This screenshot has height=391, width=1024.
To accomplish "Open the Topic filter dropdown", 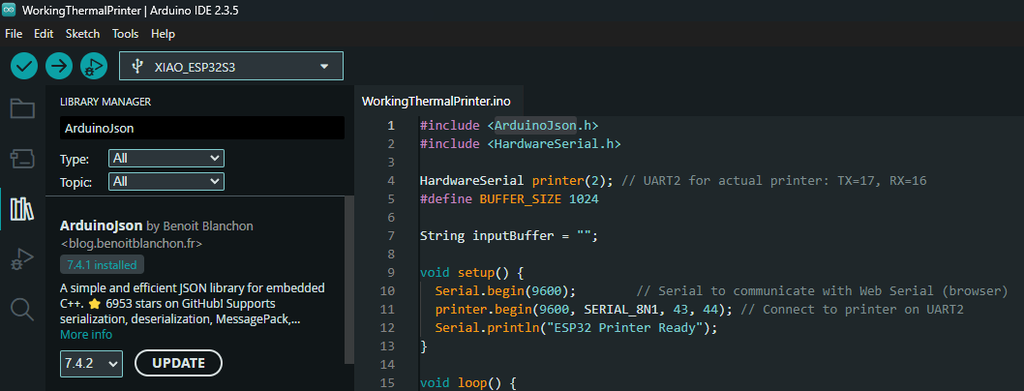I will (167, 181).
